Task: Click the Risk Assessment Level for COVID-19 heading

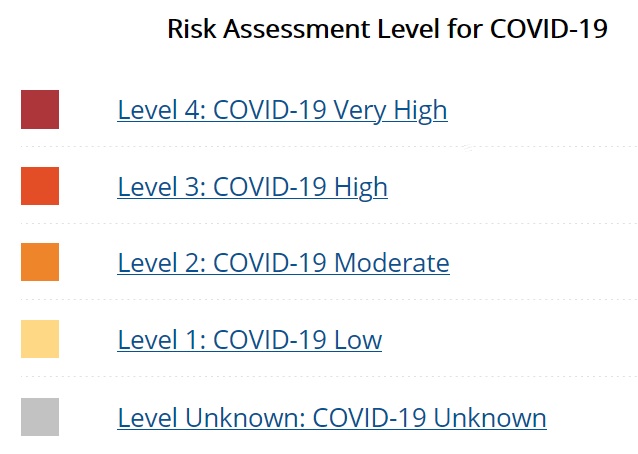Action: [x=387, y=29]
